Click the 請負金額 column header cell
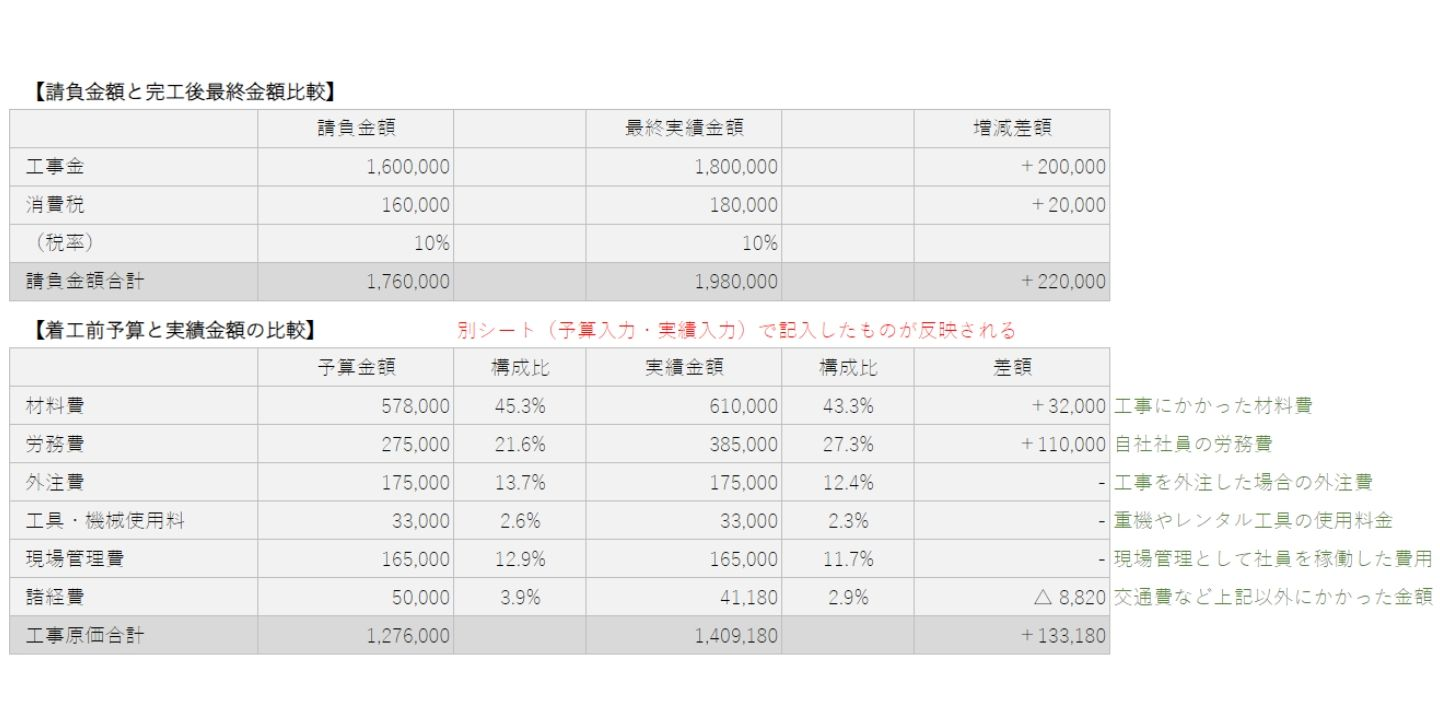Viewport: 1440px width, 720px height. tap(356, 128)
